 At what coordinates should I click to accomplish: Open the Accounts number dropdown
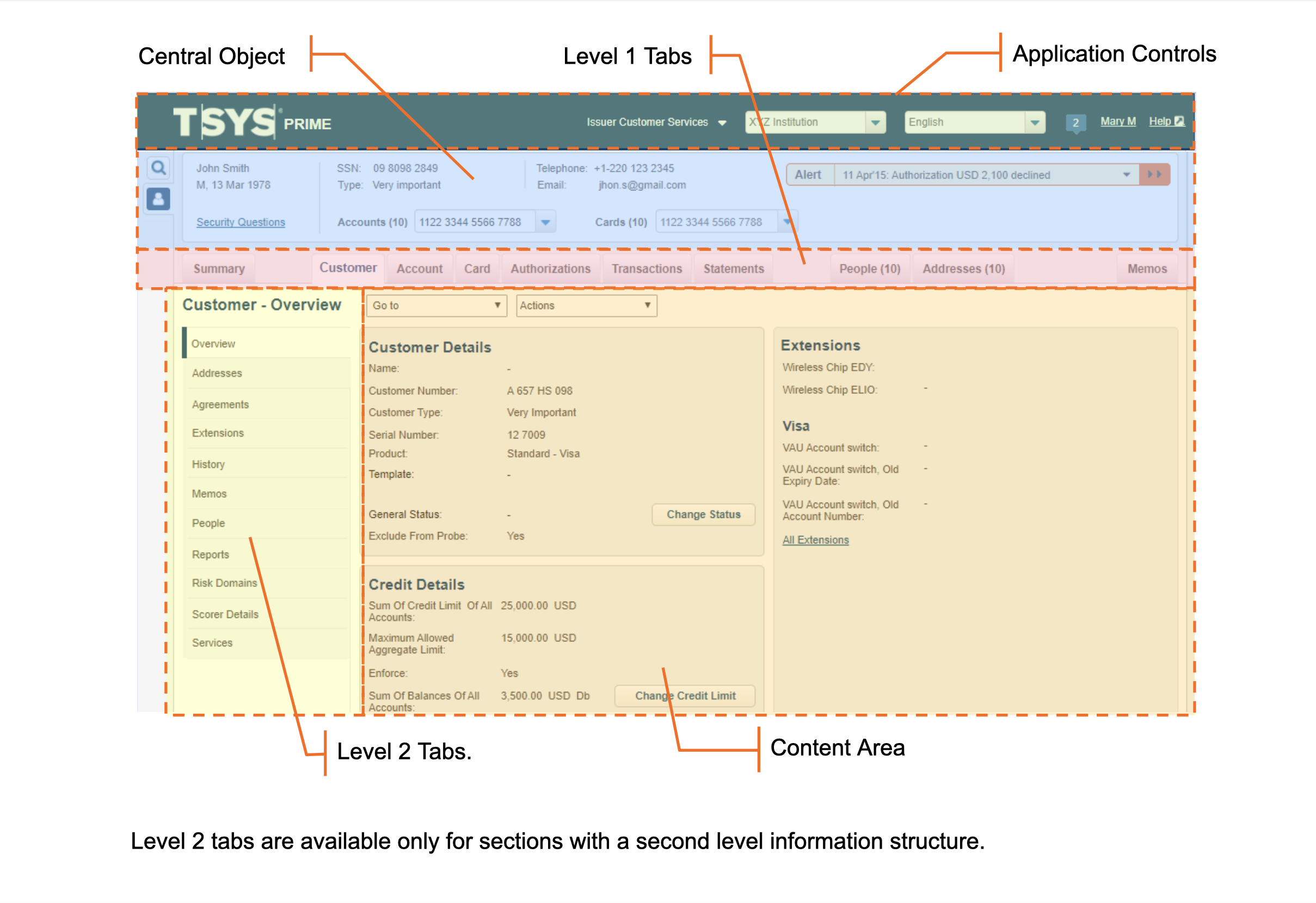[485, 222]
